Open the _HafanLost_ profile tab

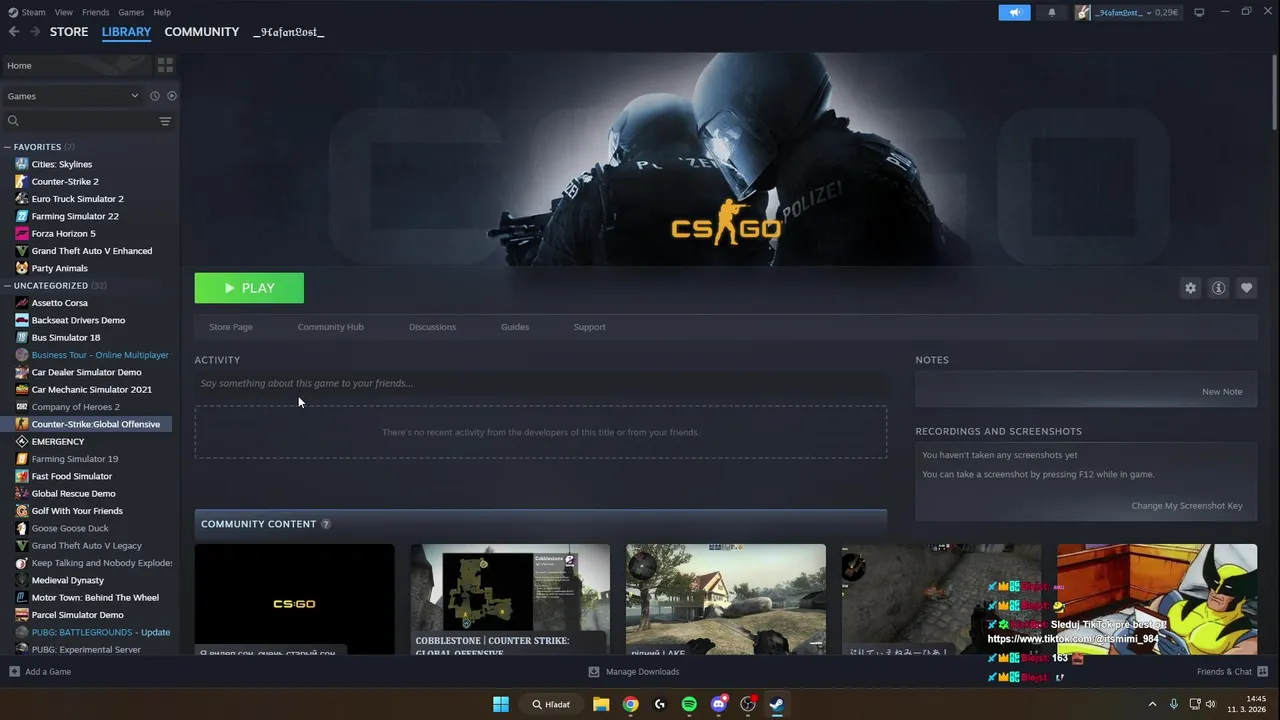tap(288, 32)
